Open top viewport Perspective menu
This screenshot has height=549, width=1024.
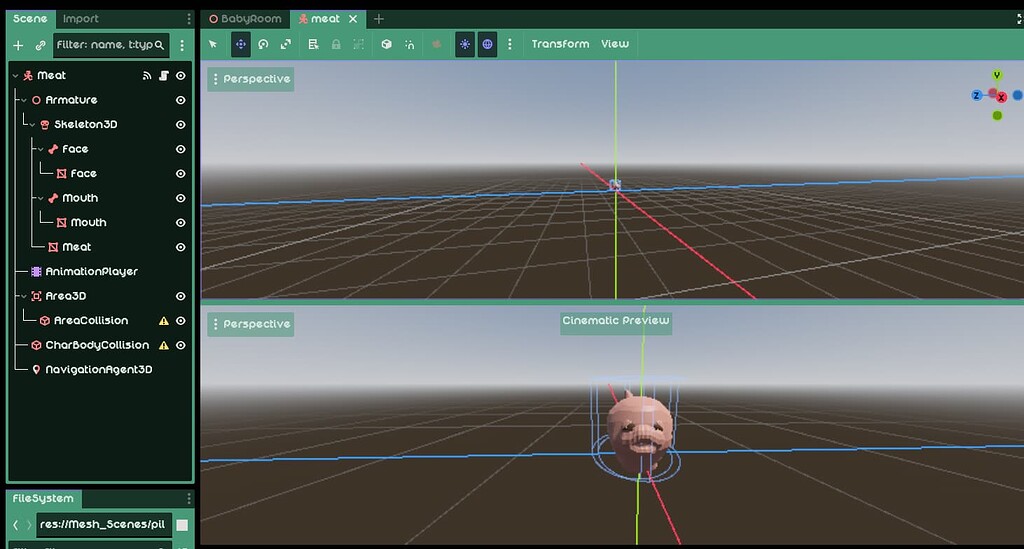251,79
